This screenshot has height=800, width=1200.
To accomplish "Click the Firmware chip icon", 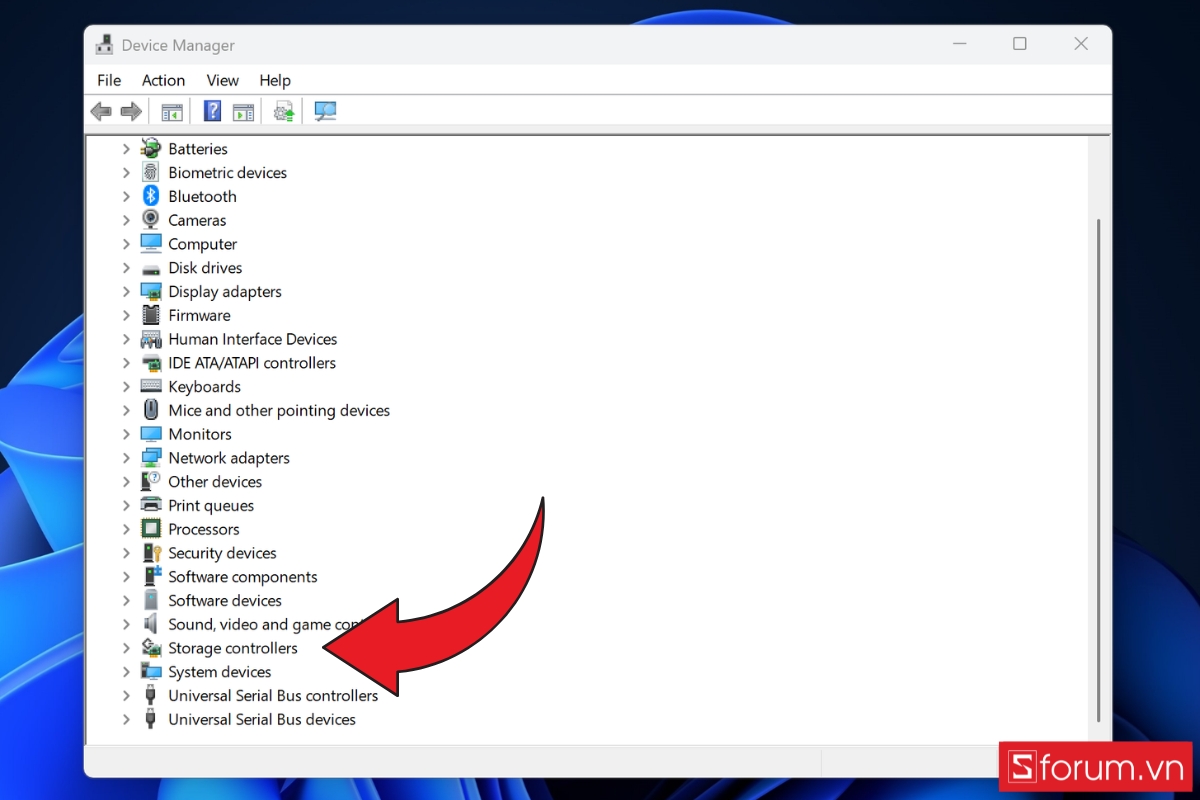I will 151,315.
